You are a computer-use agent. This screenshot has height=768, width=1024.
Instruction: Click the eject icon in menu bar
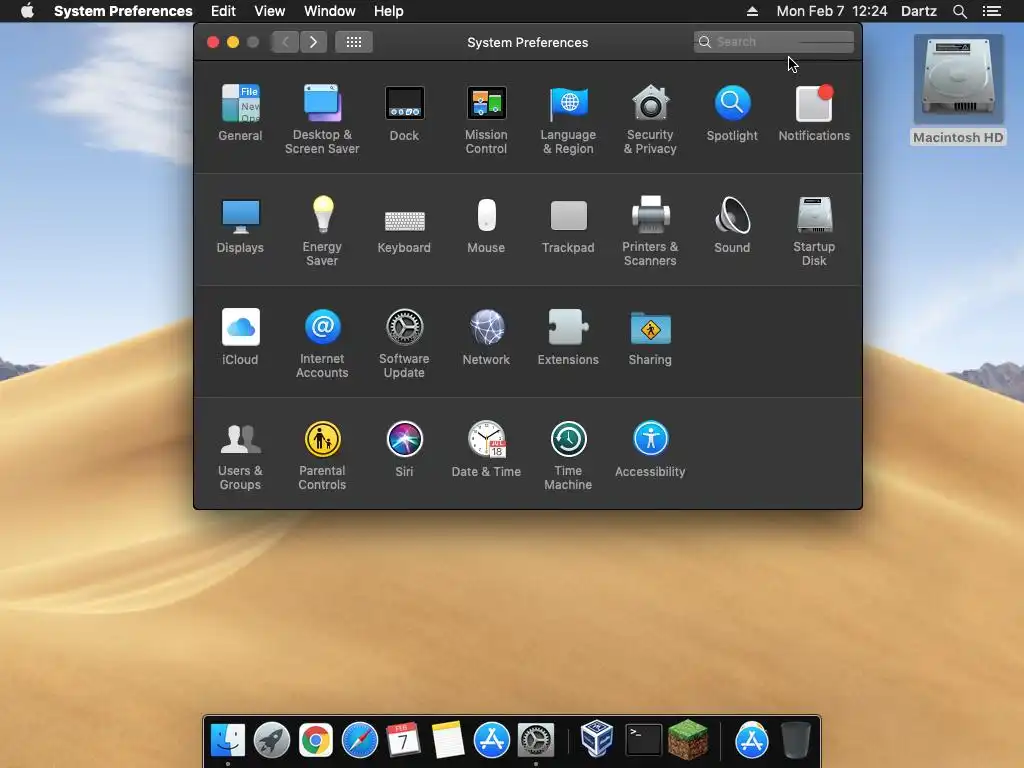(752, 11)
